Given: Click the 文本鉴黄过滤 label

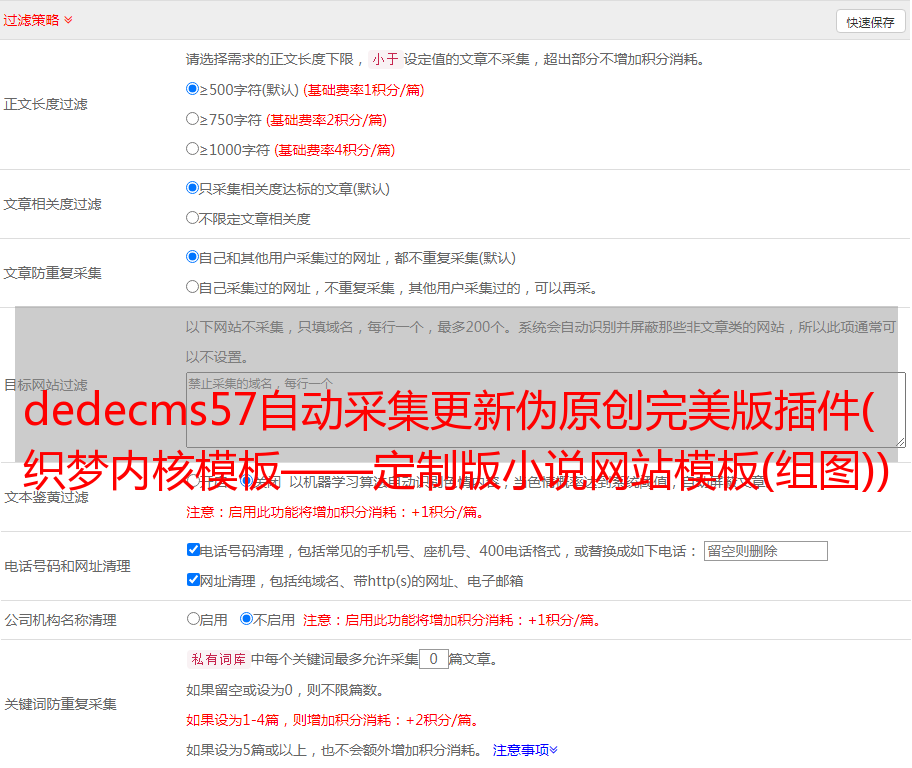Looking at the screenshot, I should point(47,497).
